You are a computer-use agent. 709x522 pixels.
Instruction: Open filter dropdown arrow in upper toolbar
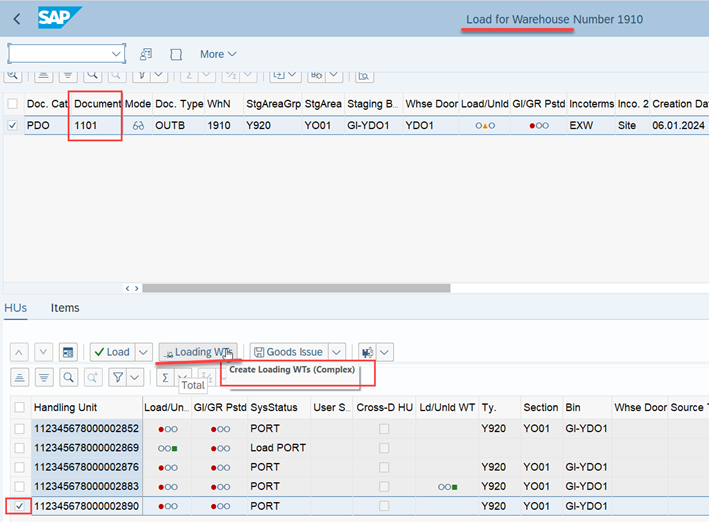(x=159, y=75)
